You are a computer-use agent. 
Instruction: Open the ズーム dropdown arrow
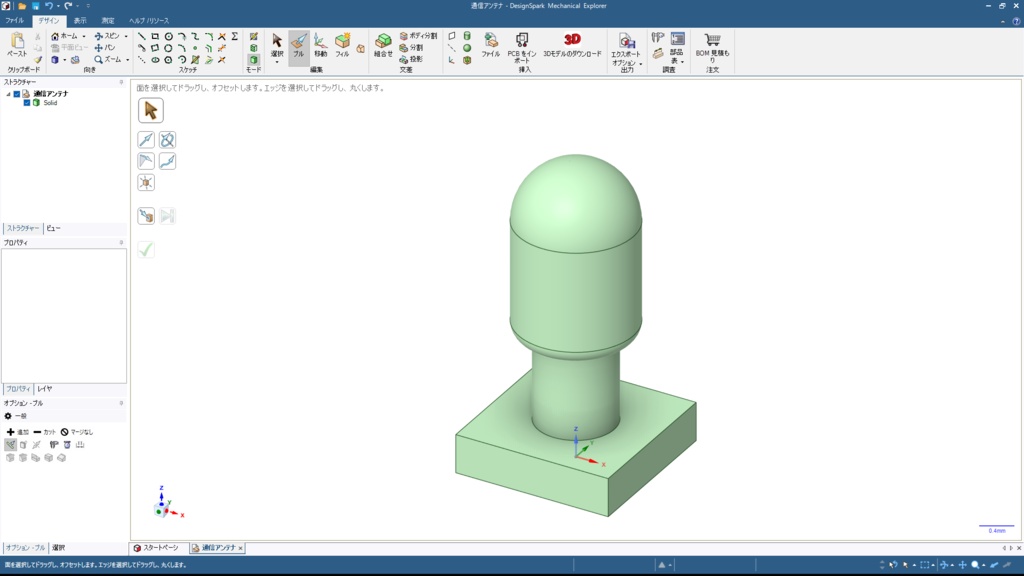click(127, 59)
